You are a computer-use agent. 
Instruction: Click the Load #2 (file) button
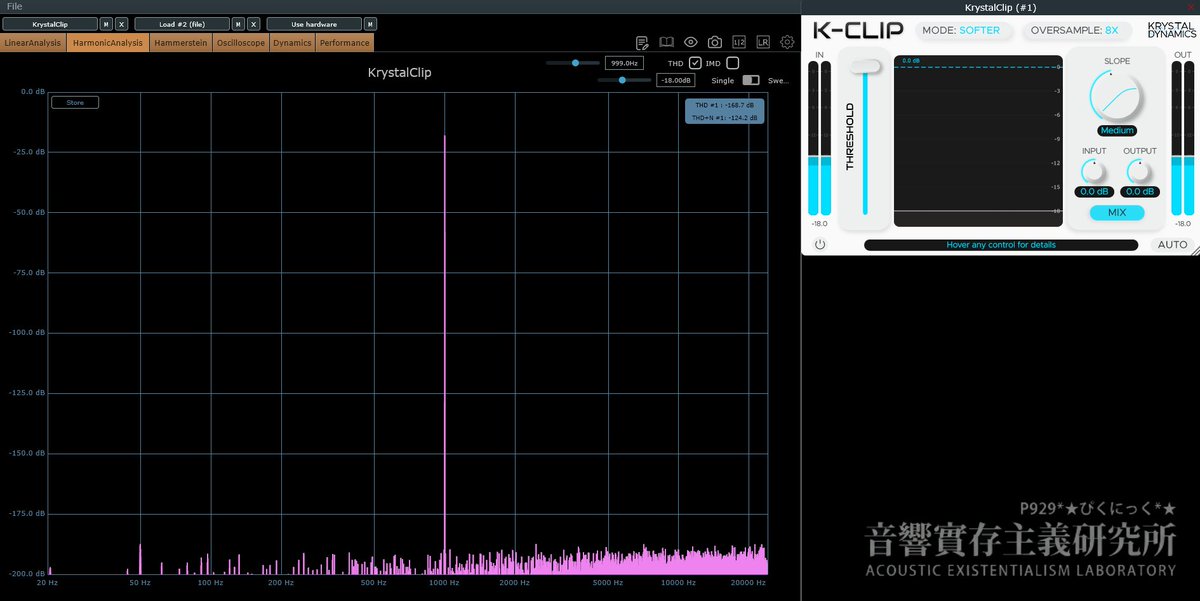182,24
